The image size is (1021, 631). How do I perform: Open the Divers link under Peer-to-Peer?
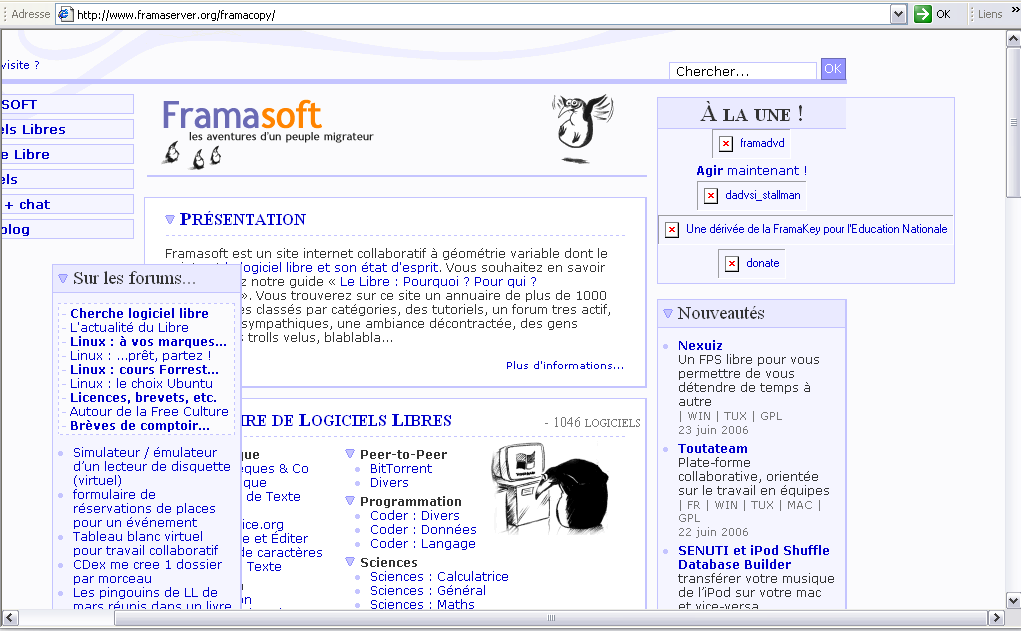click(389, 483)
